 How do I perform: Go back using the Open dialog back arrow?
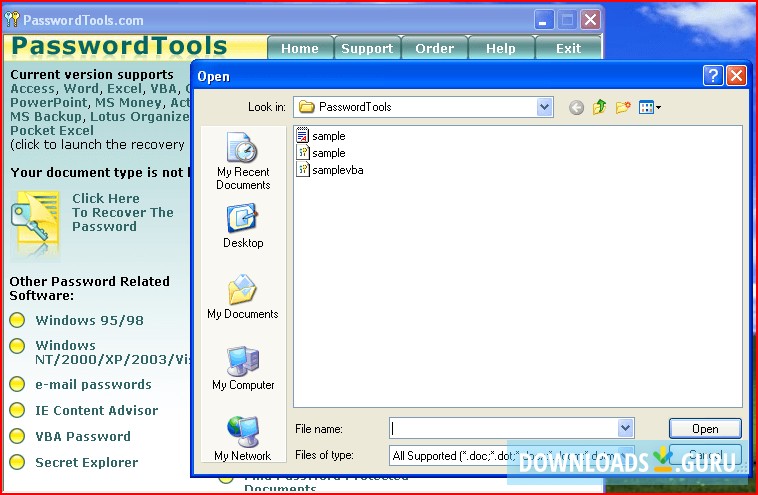click(576, 107)
